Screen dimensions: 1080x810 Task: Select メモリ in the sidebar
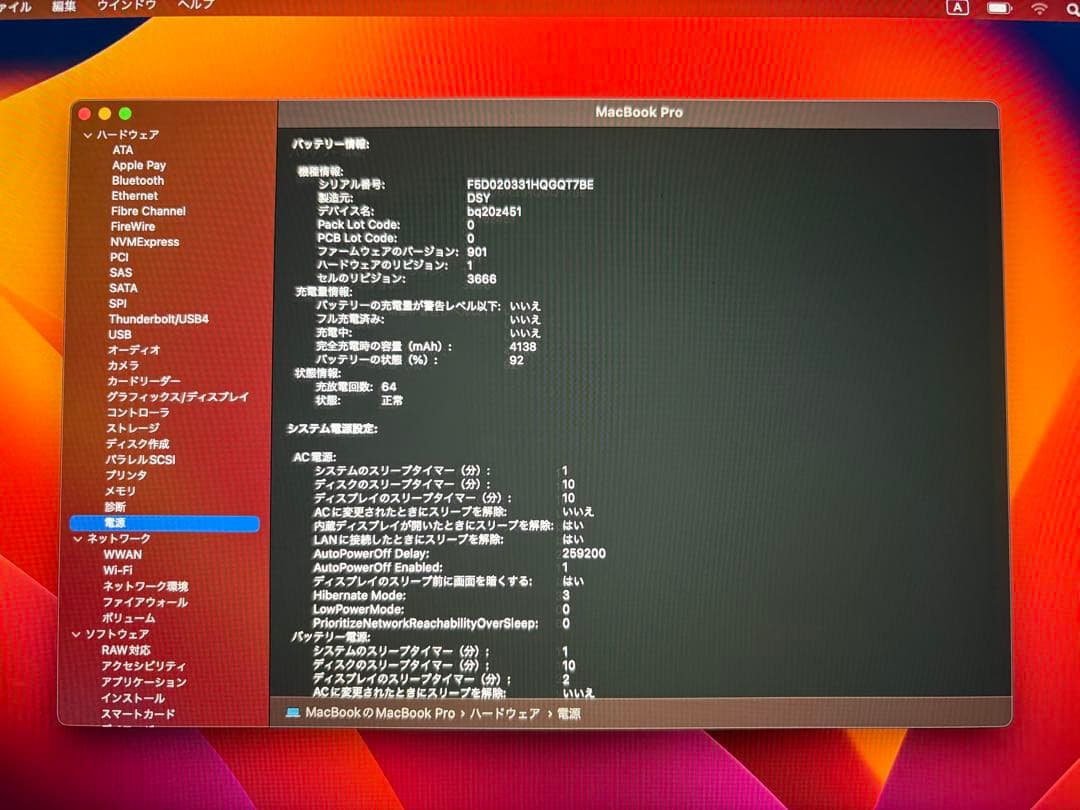pos(120,491)
